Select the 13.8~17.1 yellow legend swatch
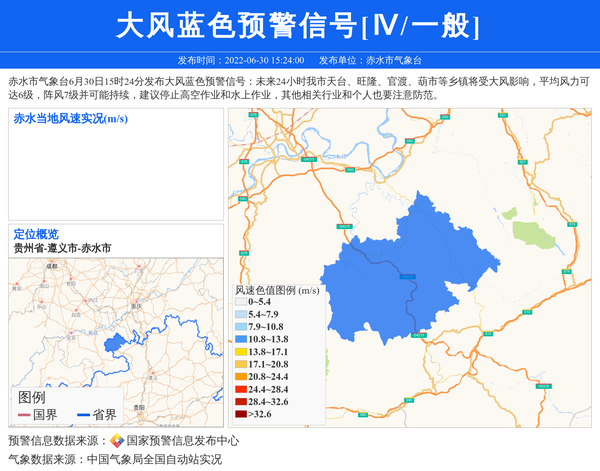600x471 pixels. (x=240, y=352)
